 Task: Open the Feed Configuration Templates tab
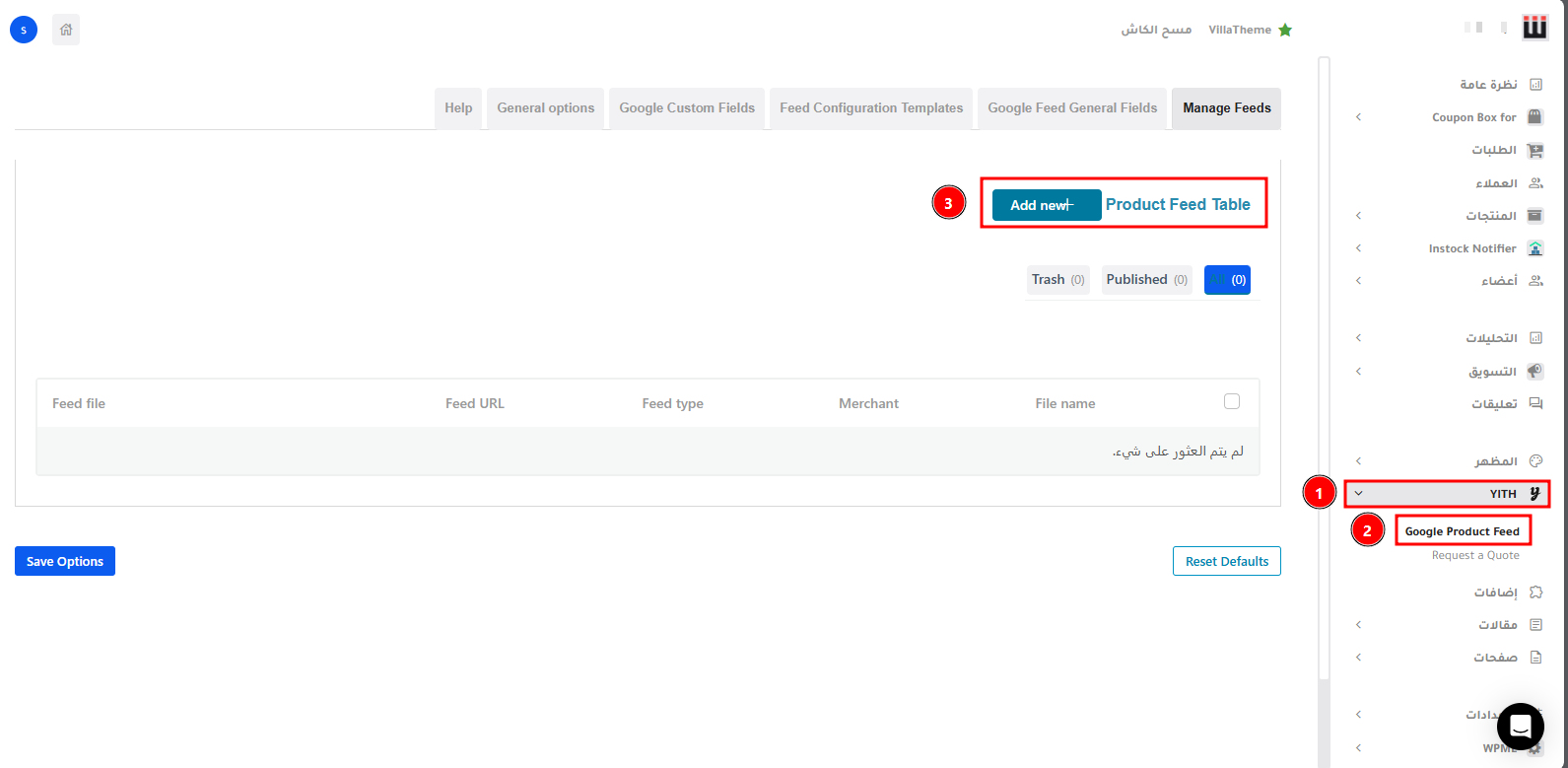(x=871, y=108)
